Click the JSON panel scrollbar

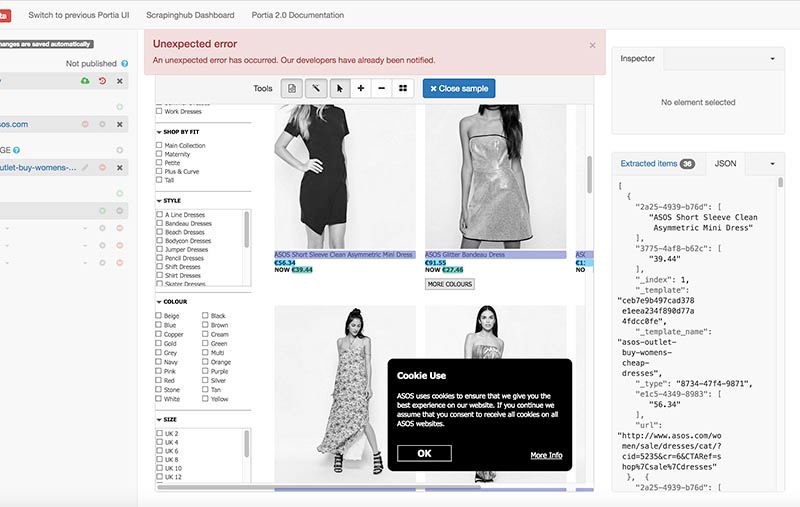click(780, 183)
